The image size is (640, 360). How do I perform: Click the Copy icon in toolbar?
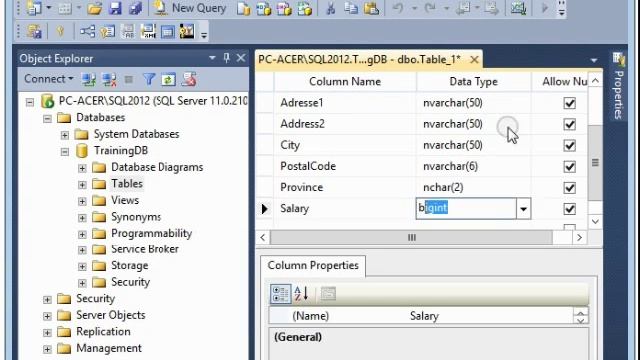(351, 8)
